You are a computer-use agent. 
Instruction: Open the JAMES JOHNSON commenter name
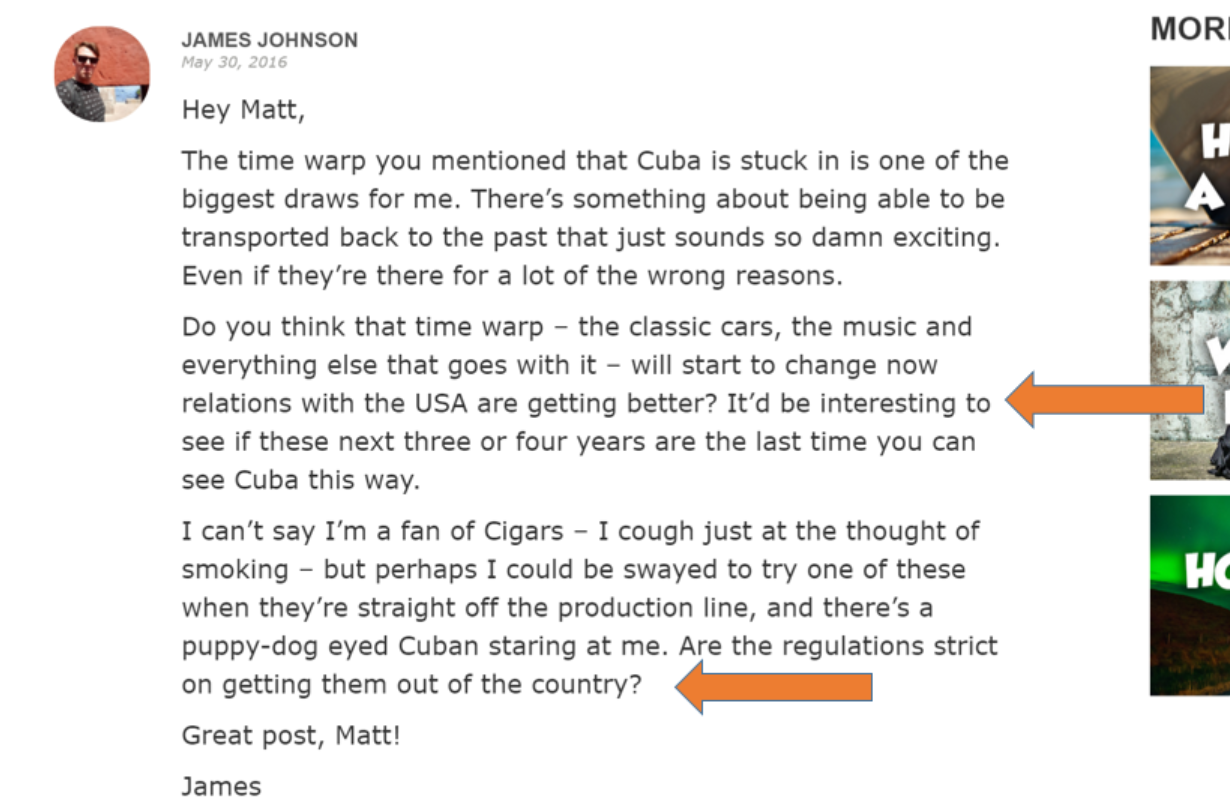269,40
